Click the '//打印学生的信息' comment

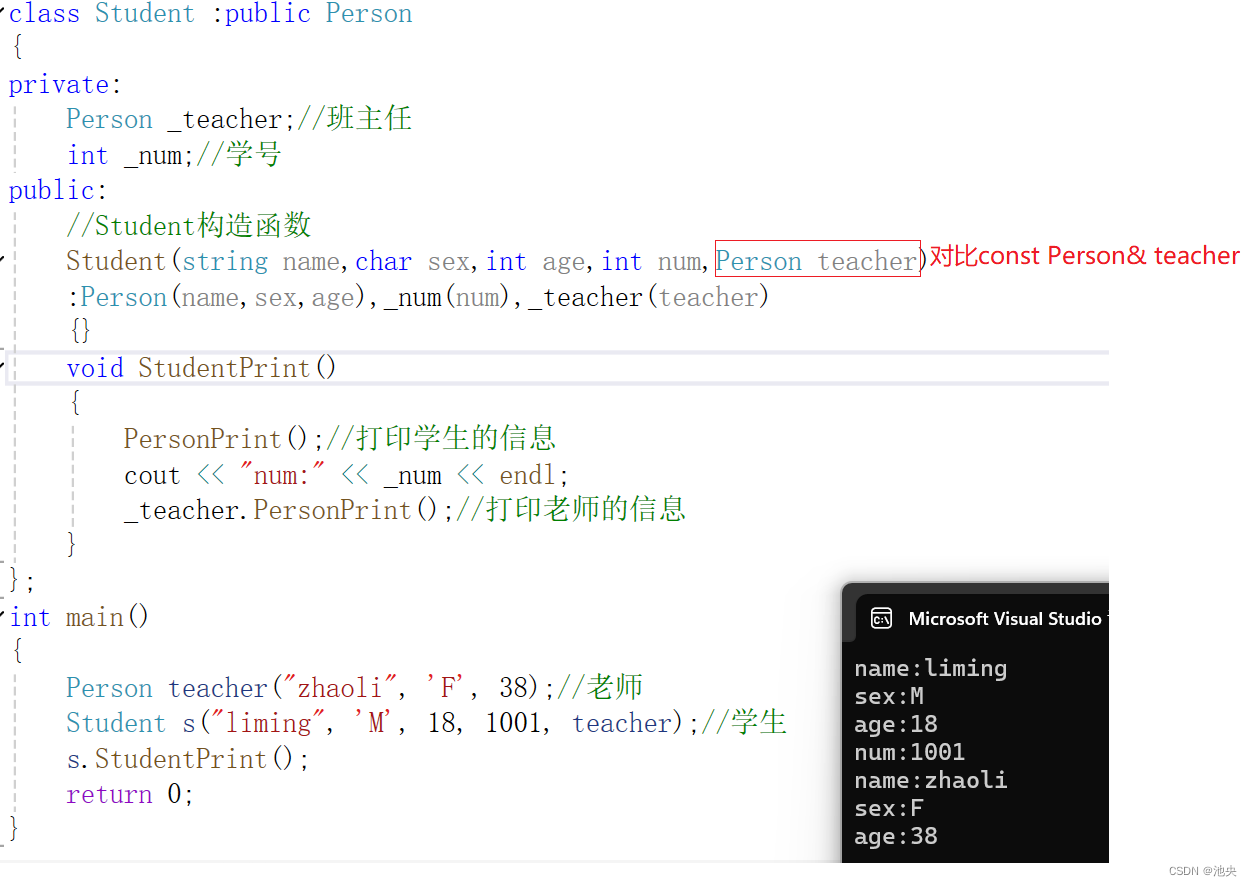441,438
